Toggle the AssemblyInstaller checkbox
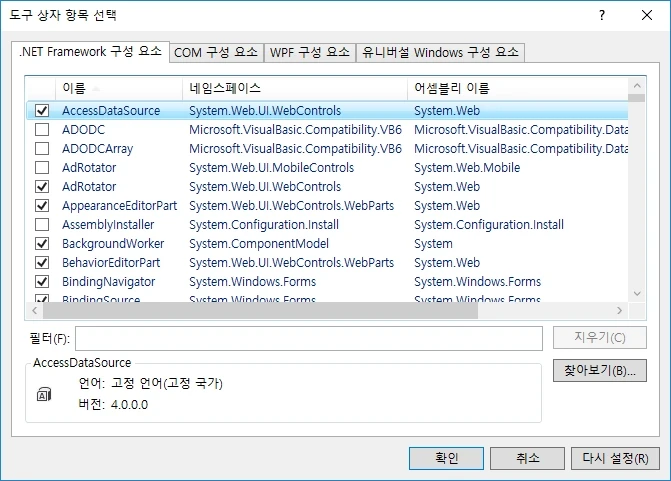Viewport: 671px width, 481px height. coord(42,225)
